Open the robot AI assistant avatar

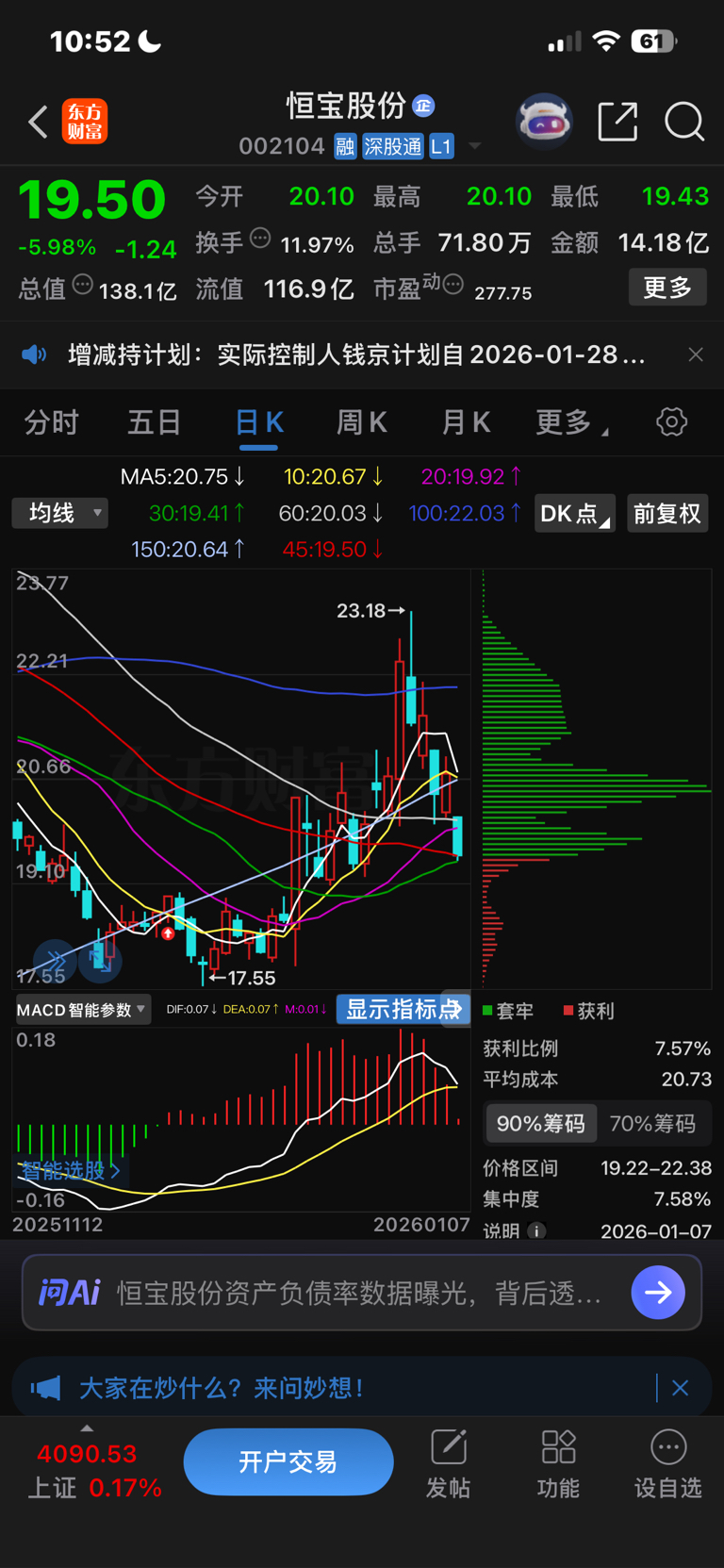[x=544, y=122]
